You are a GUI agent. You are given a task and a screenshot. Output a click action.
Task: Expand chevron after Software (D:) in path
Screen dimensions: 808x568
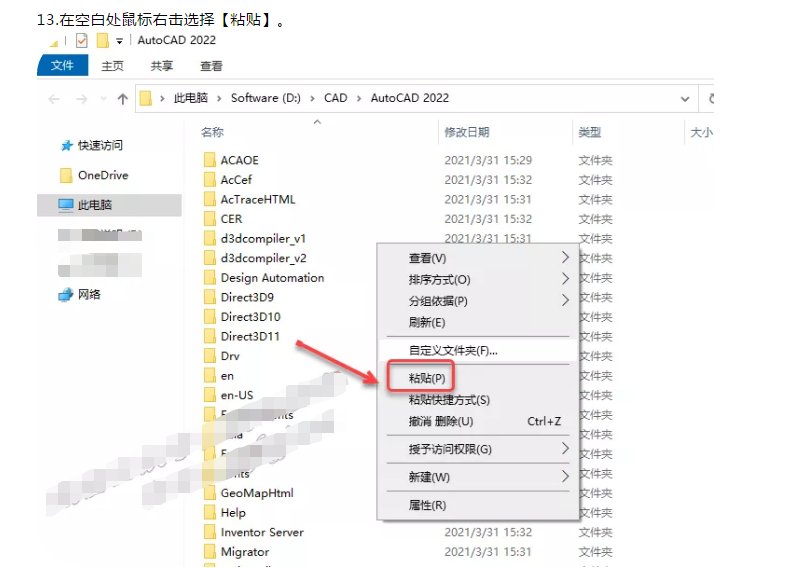pos(312,98)
